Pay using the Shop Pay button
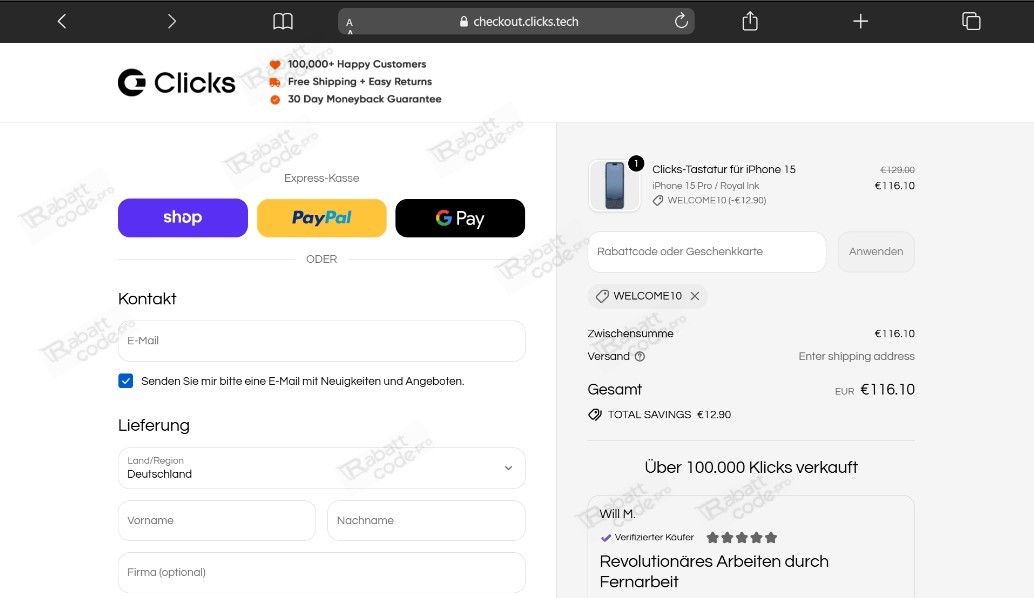 182,218
